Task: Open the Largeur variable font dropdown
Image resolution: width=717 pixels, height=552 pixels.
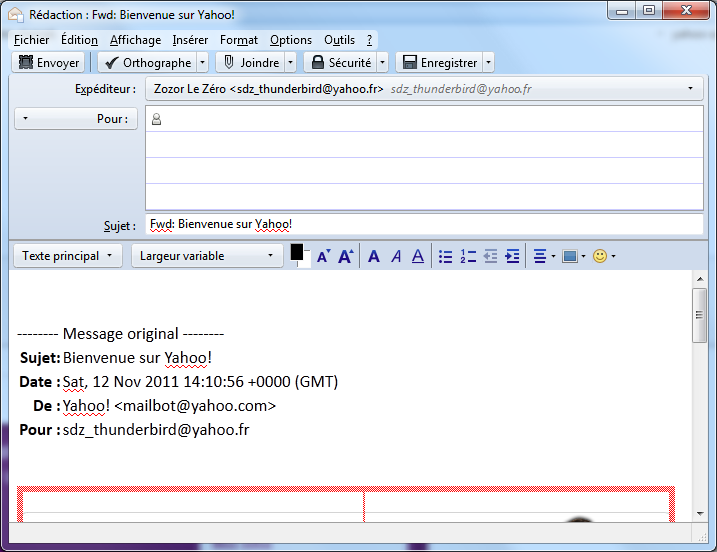Action: tap(207, 256)
